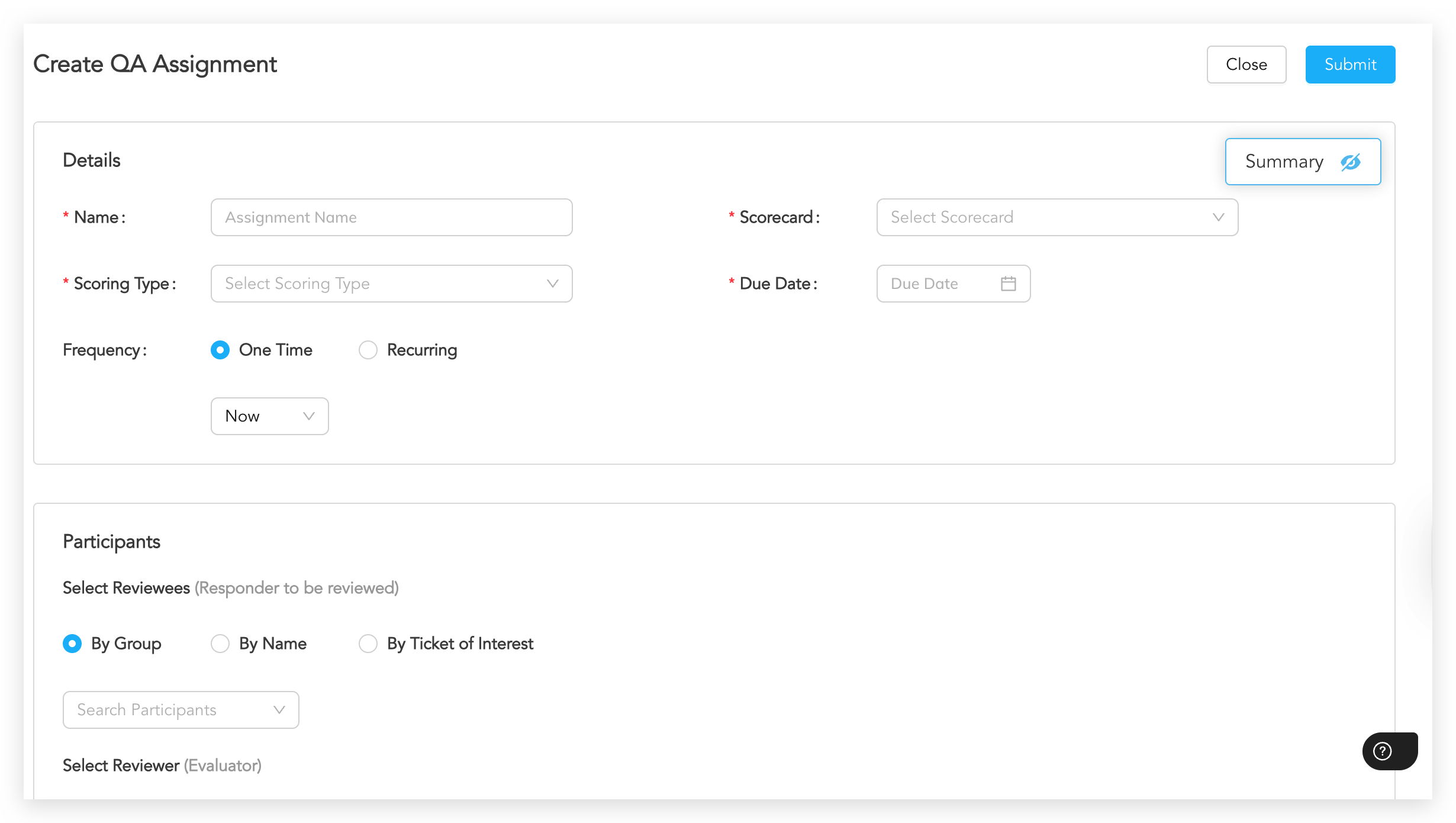This screenshot has height=823, width=1456.
Task: Click the Scoring Type chevron arrow
Action: tap(552, 284)
